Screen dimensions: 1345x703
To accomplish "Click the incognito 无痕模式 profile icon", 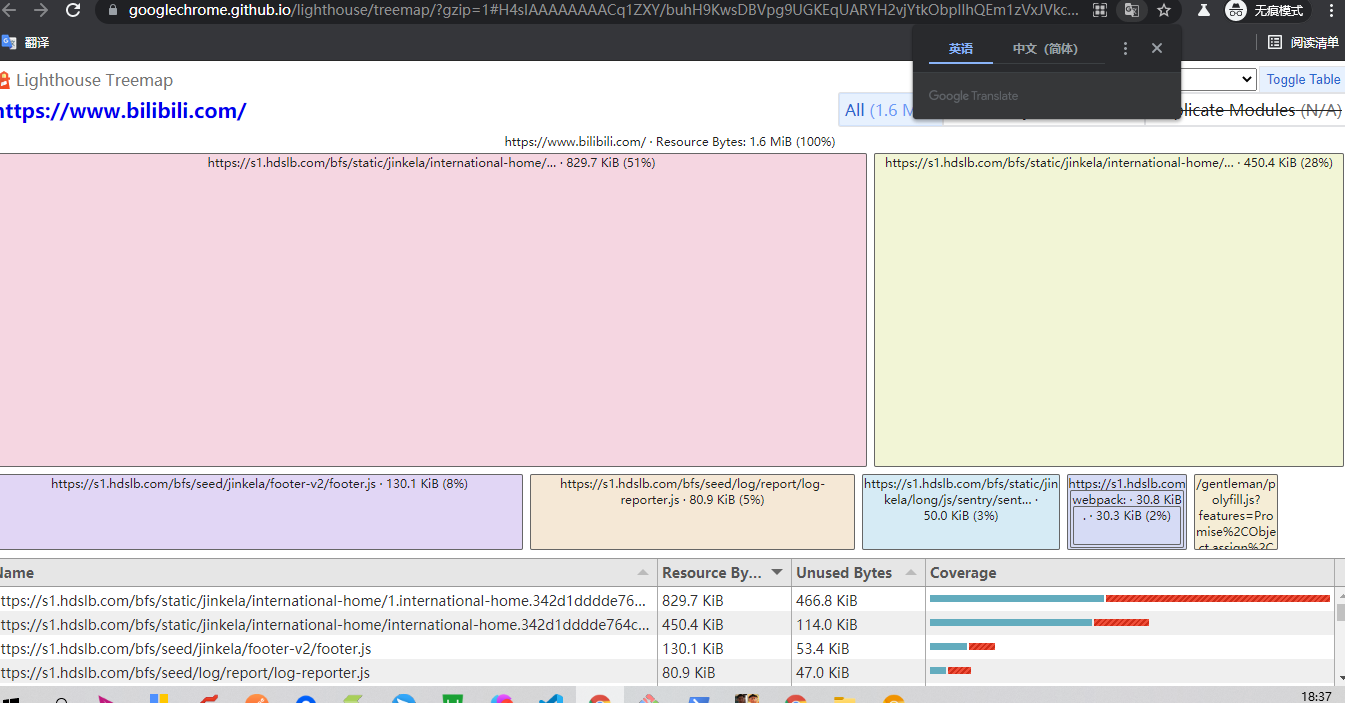I will (1267, 10).
